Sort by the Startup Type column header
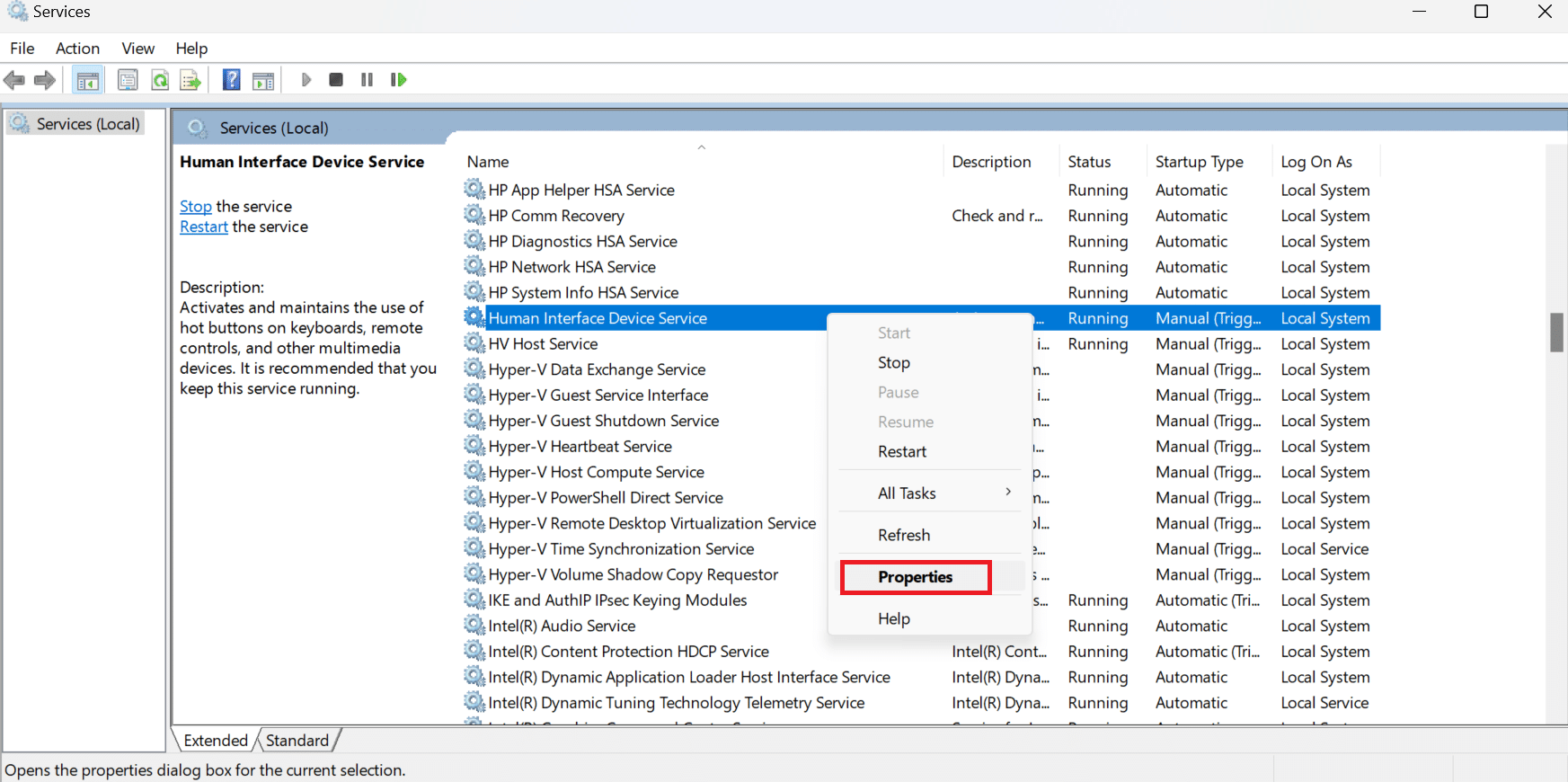 (1200, 162)
